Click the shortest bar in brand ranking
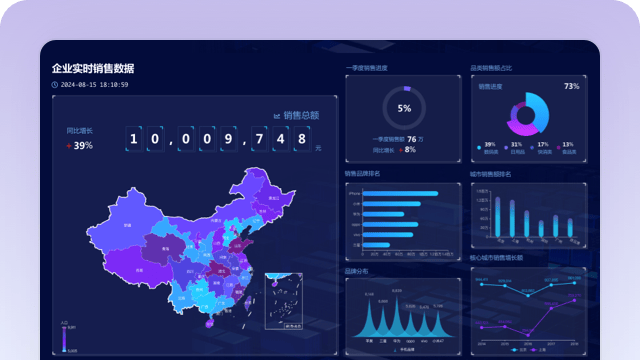Viewport: 640px width, 360px height. 376,245
